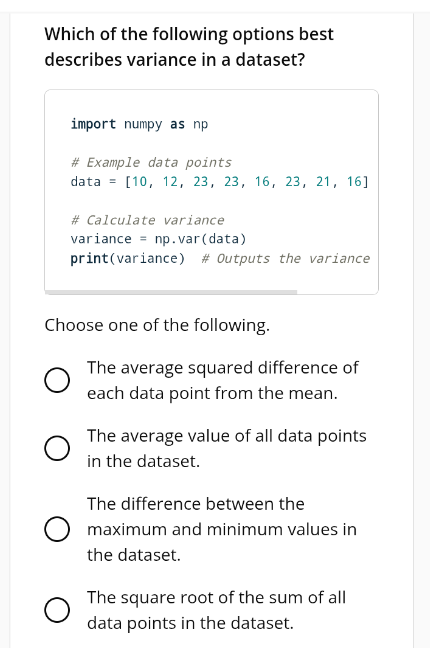Screen dimensions: 430x648
Task: Click label text 'in the dataset.' of second option
Action: tap(143, 461)
